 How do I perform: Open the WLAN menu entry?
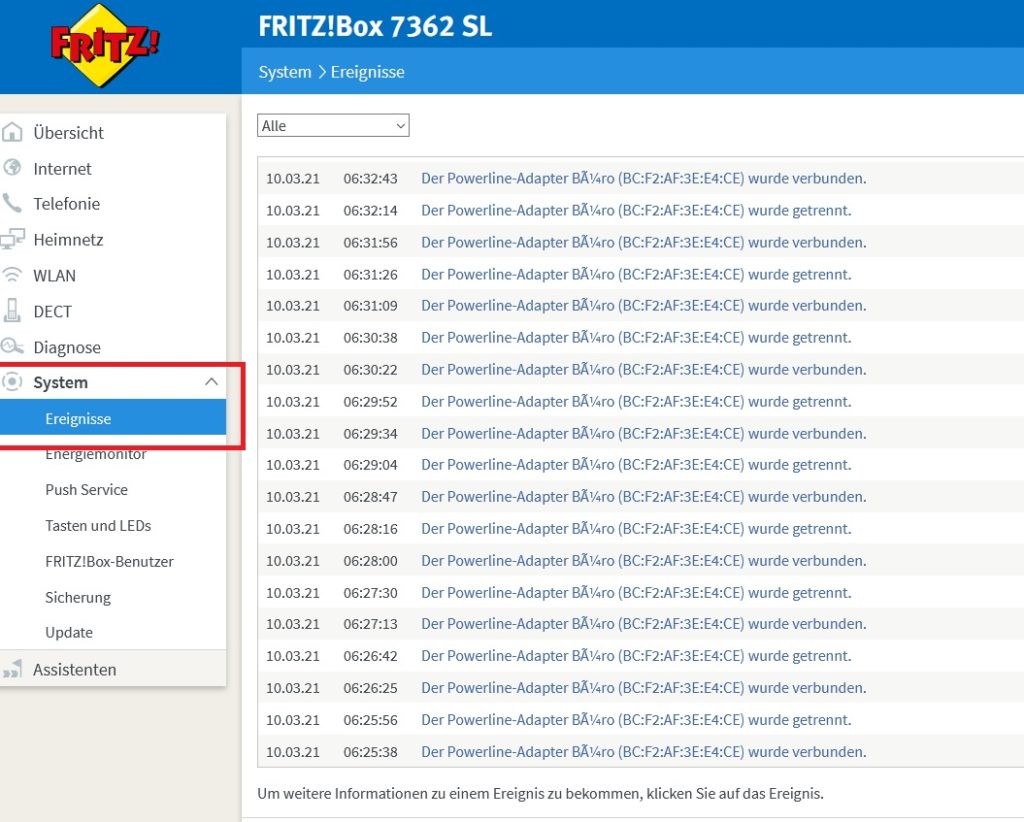click(x=54, y=276)
